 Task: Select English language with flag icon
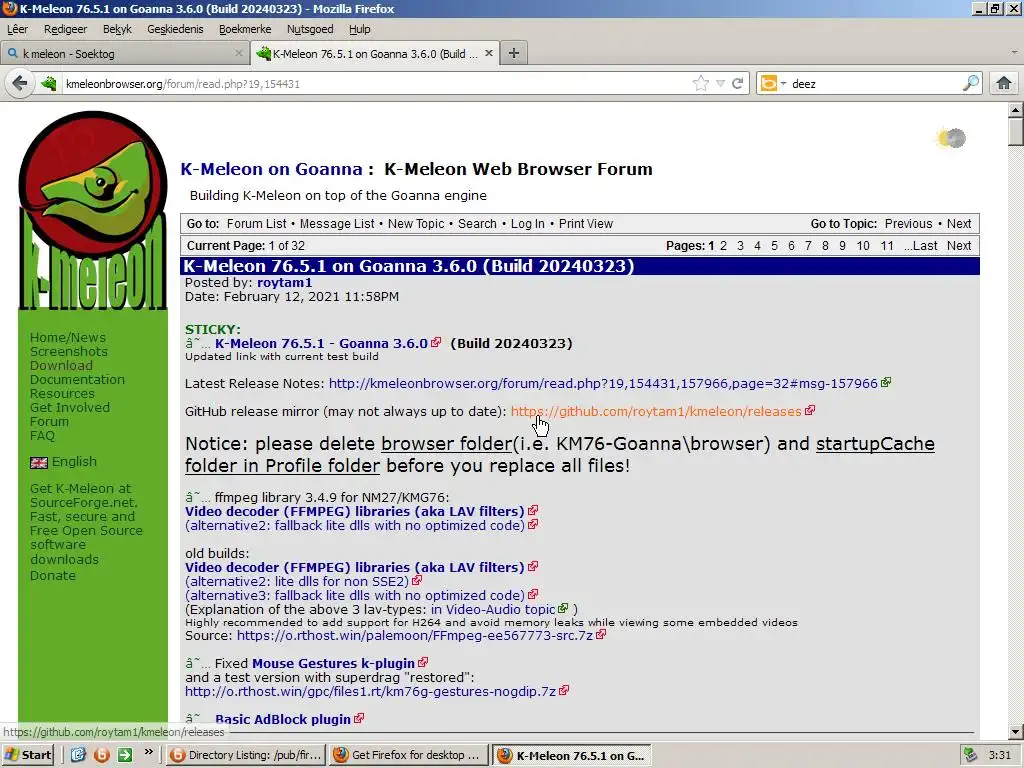tap(63, 462)
